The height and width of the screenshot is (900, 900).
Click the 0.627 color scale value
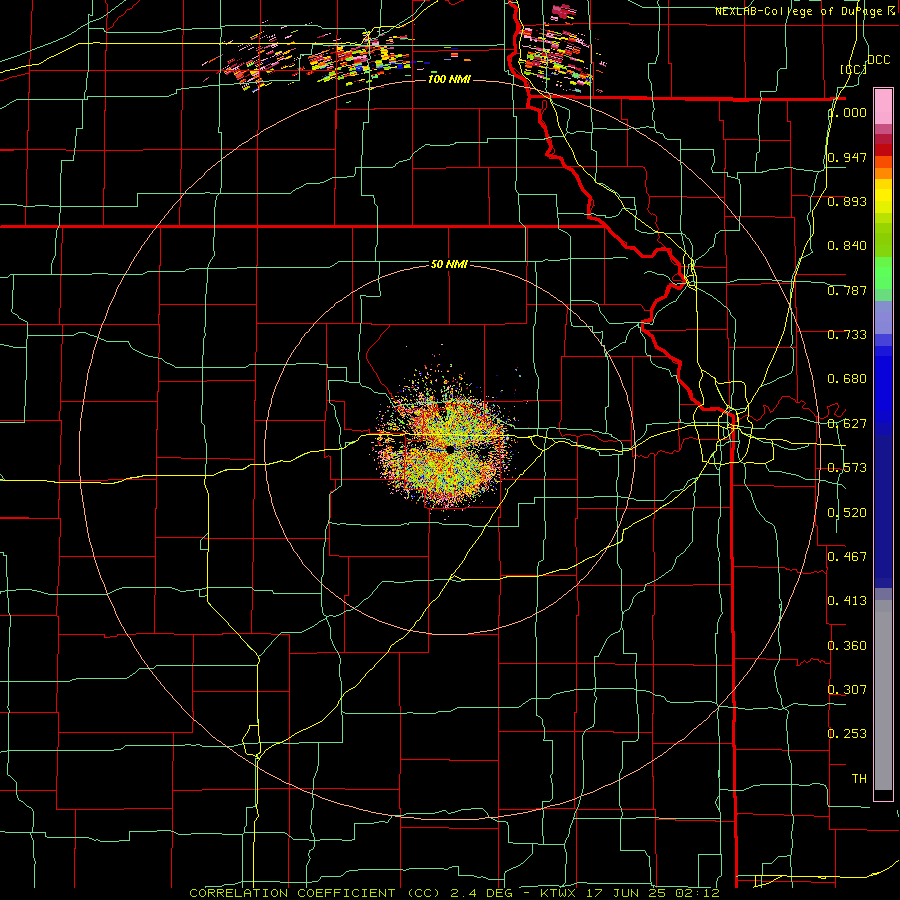pos(847,424)
